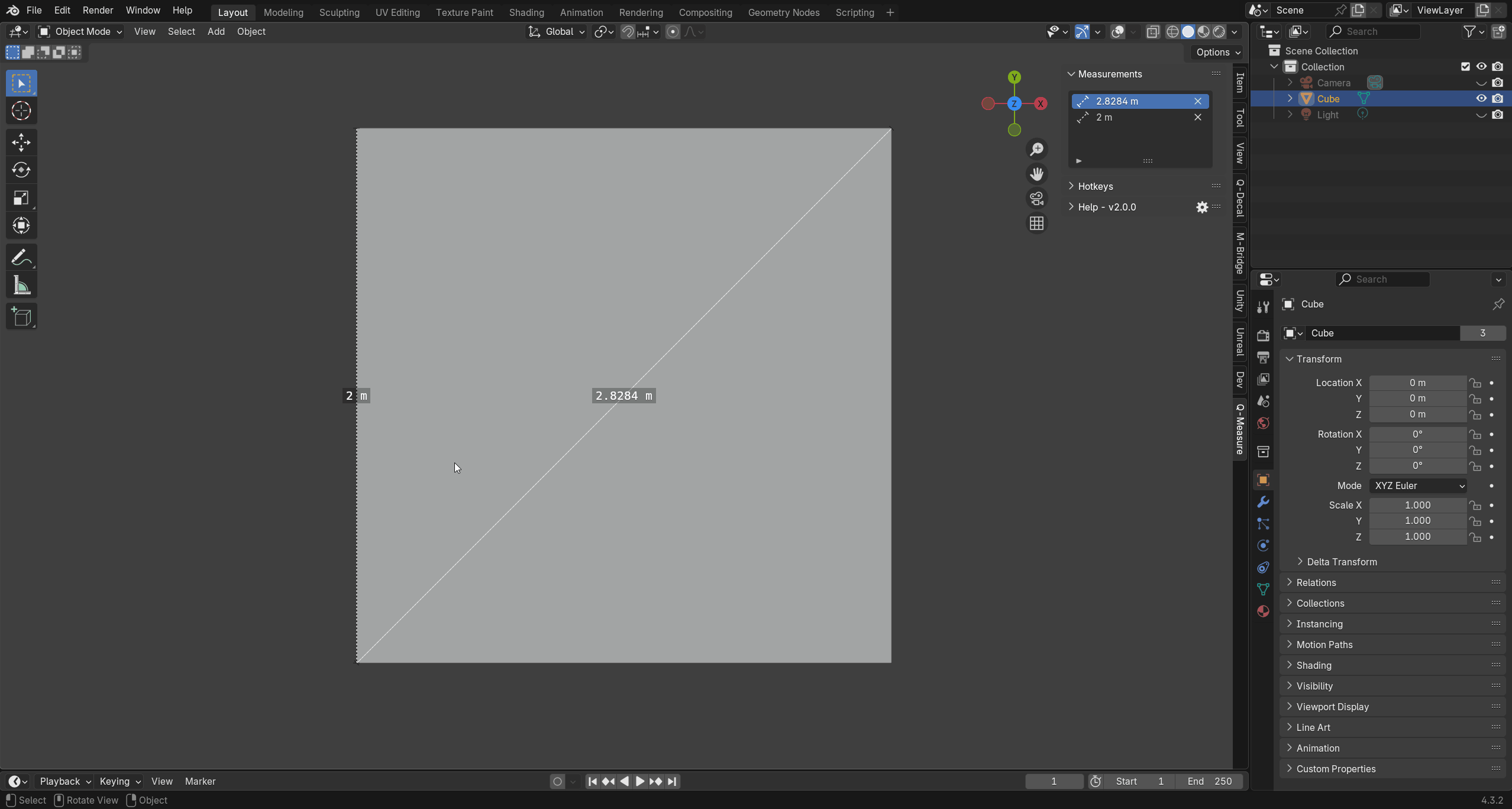1512x809 pixels.
Task: Activate the Rotate tool
Action: pos(21,170)
